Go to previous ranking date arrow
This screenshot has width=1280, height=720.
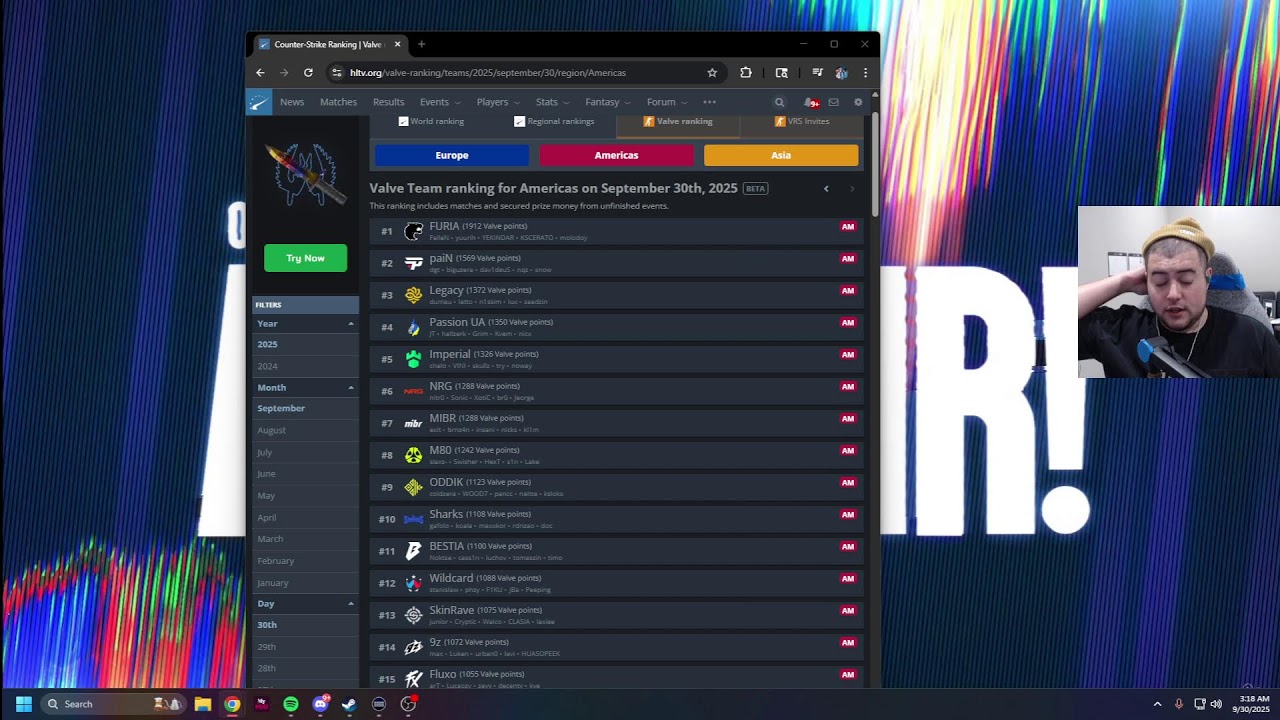pos(826,189)
